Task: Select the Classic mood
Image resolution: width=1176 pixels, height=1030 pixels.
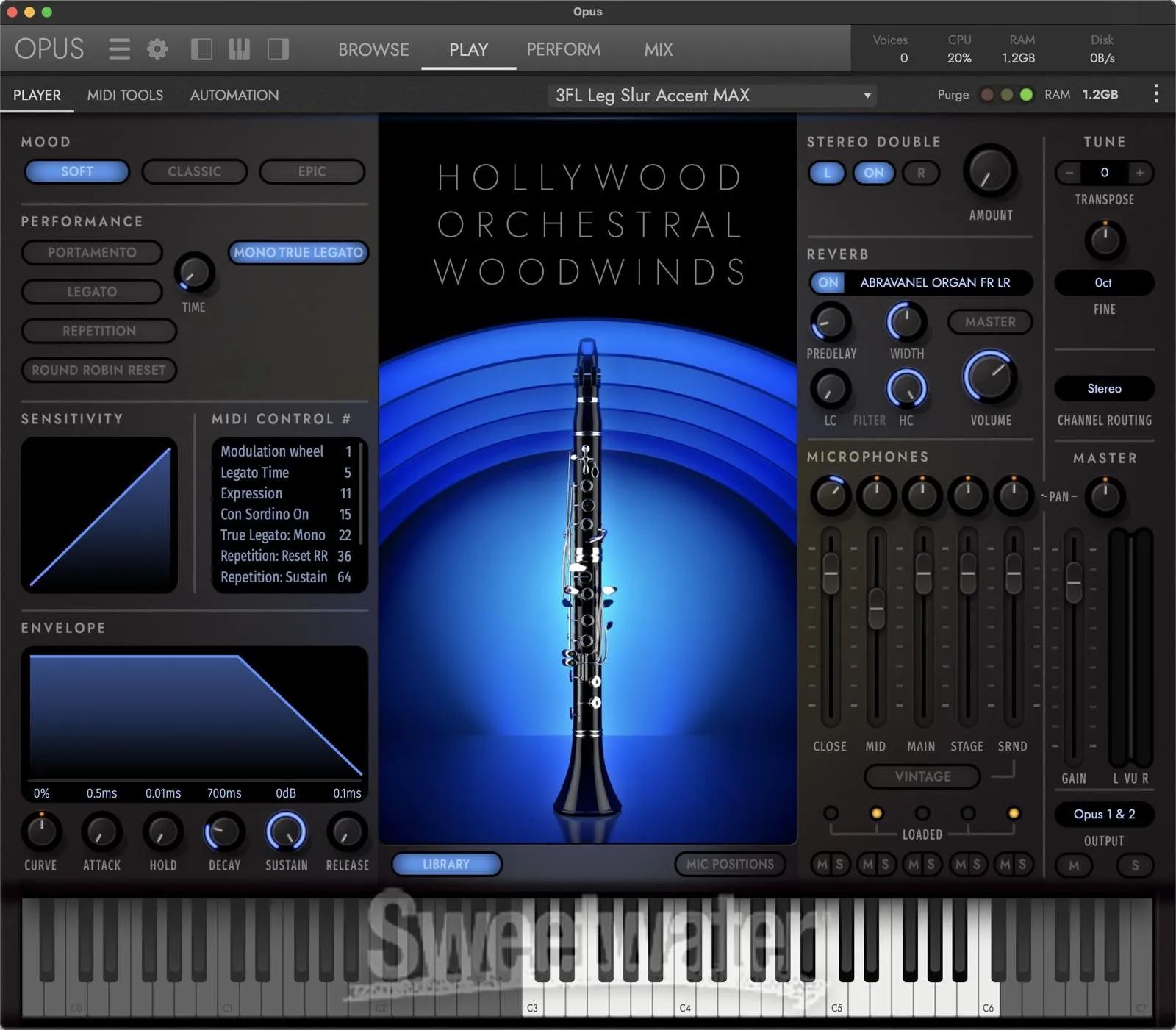Action: tap(194, 171)
